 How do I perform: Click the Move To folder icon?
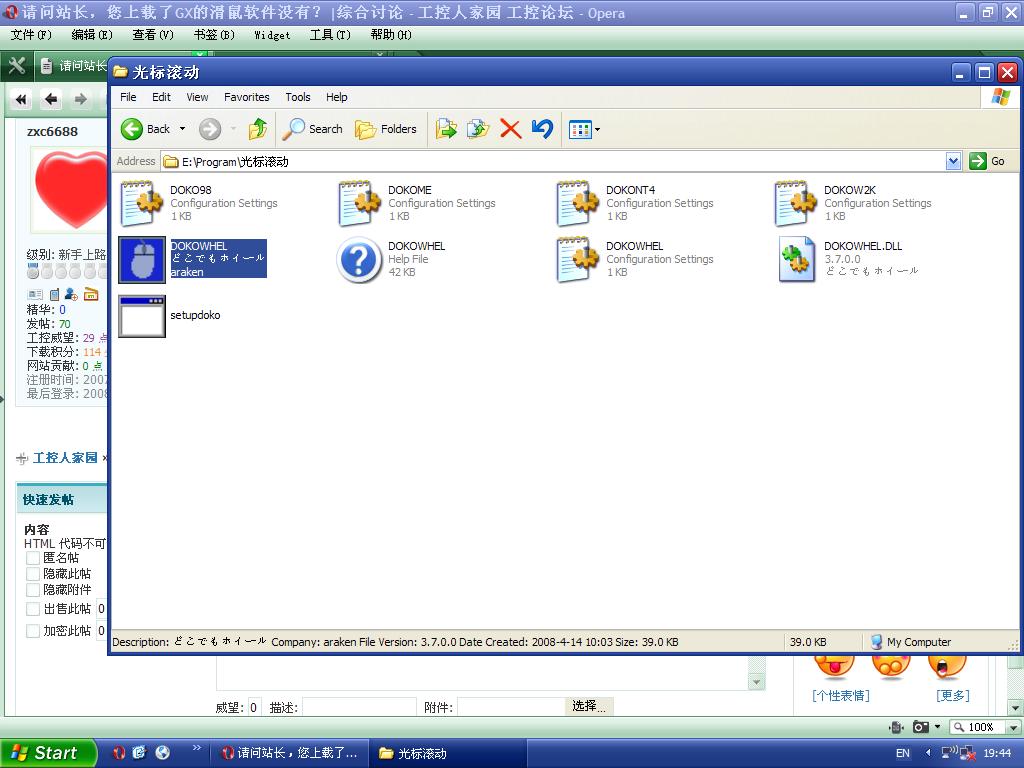coord(446,129)
